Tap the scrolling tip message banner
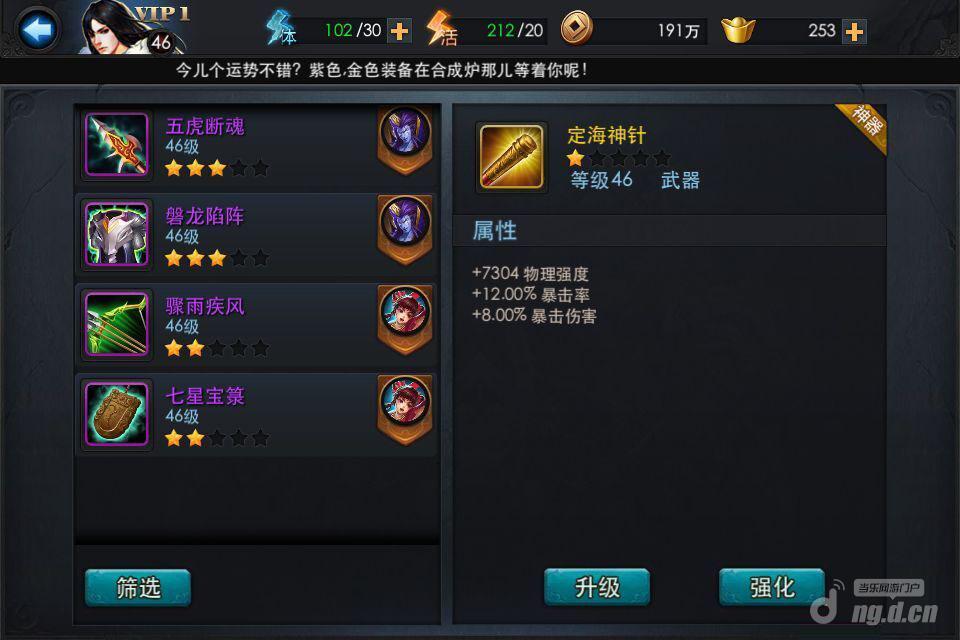960x640 pixels. click(382, 70)
